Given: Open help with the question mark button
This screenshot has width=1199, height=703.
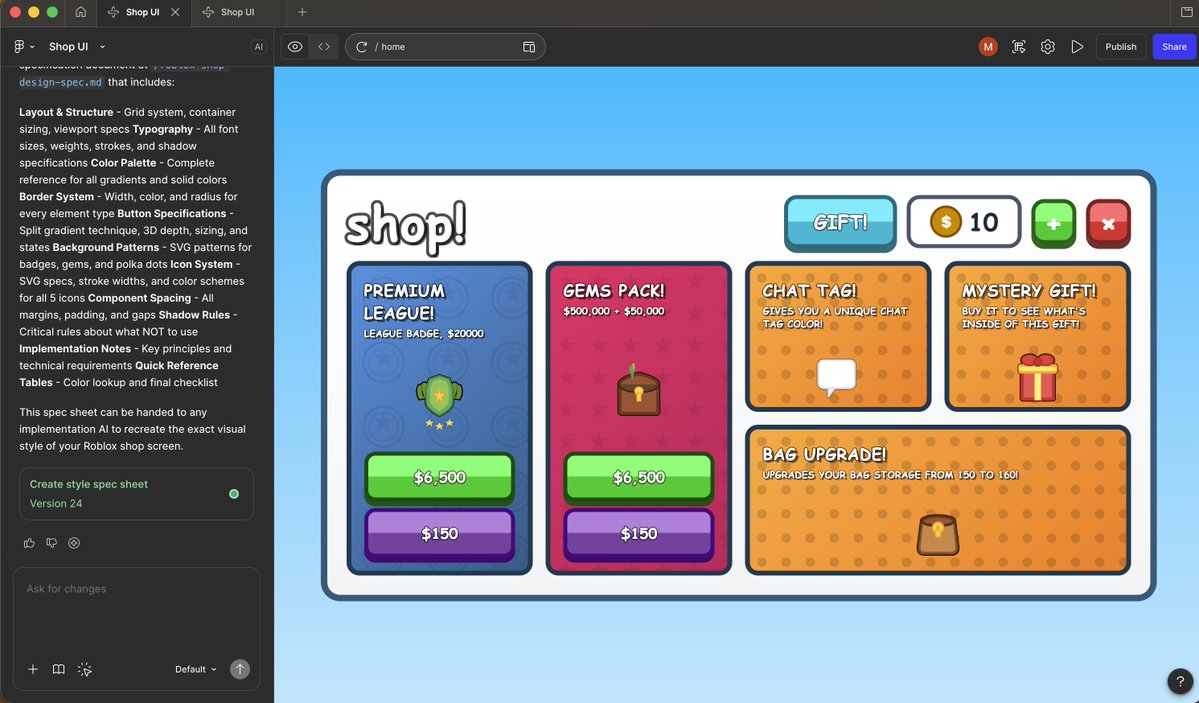Looking at the screenshot, I should (x=1180, y=681).
